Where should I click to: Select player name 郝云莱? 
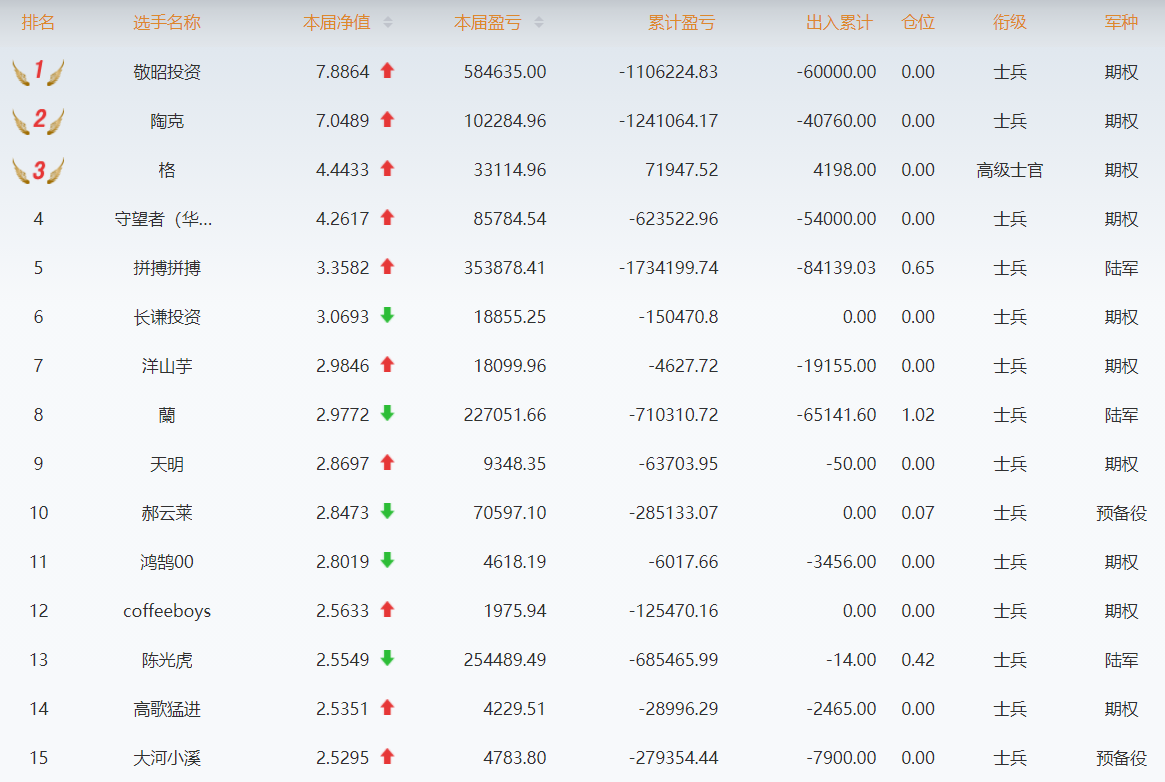[x=167, y=513]
